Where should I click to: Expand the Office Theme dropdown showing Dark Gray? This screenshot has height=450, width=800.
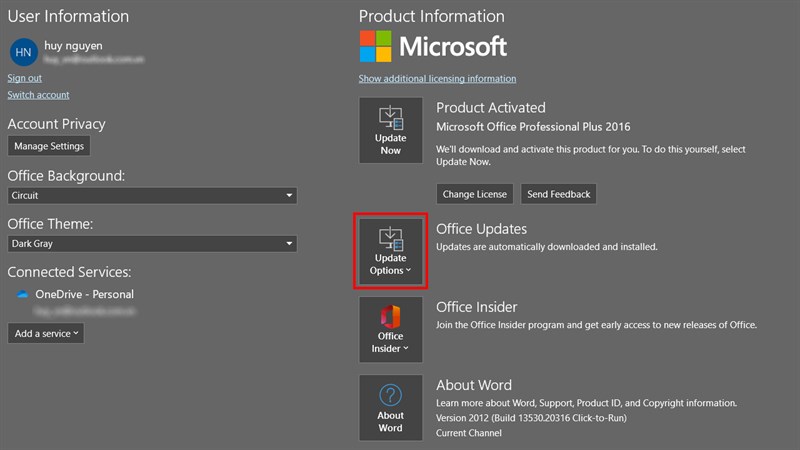[x=152, y=243]
